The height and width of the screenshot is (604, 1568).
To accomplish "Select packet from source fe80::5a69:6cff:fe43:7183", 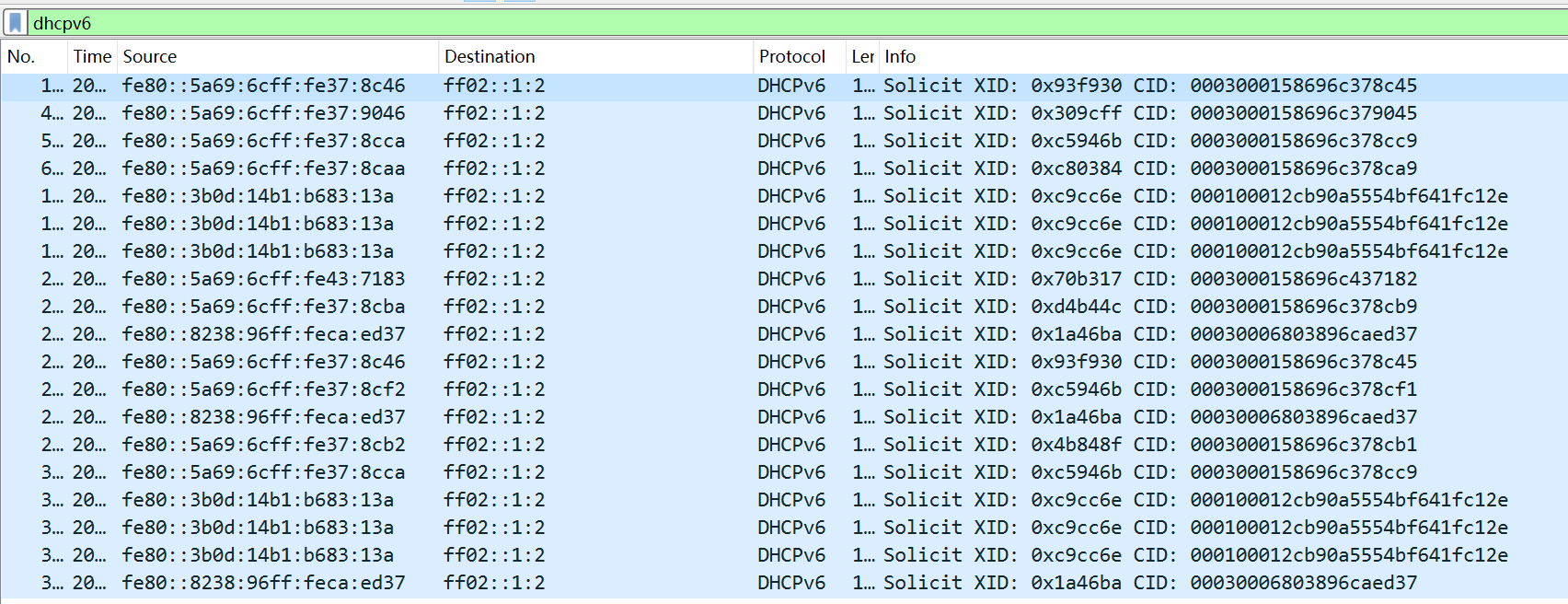I will 263,279.
